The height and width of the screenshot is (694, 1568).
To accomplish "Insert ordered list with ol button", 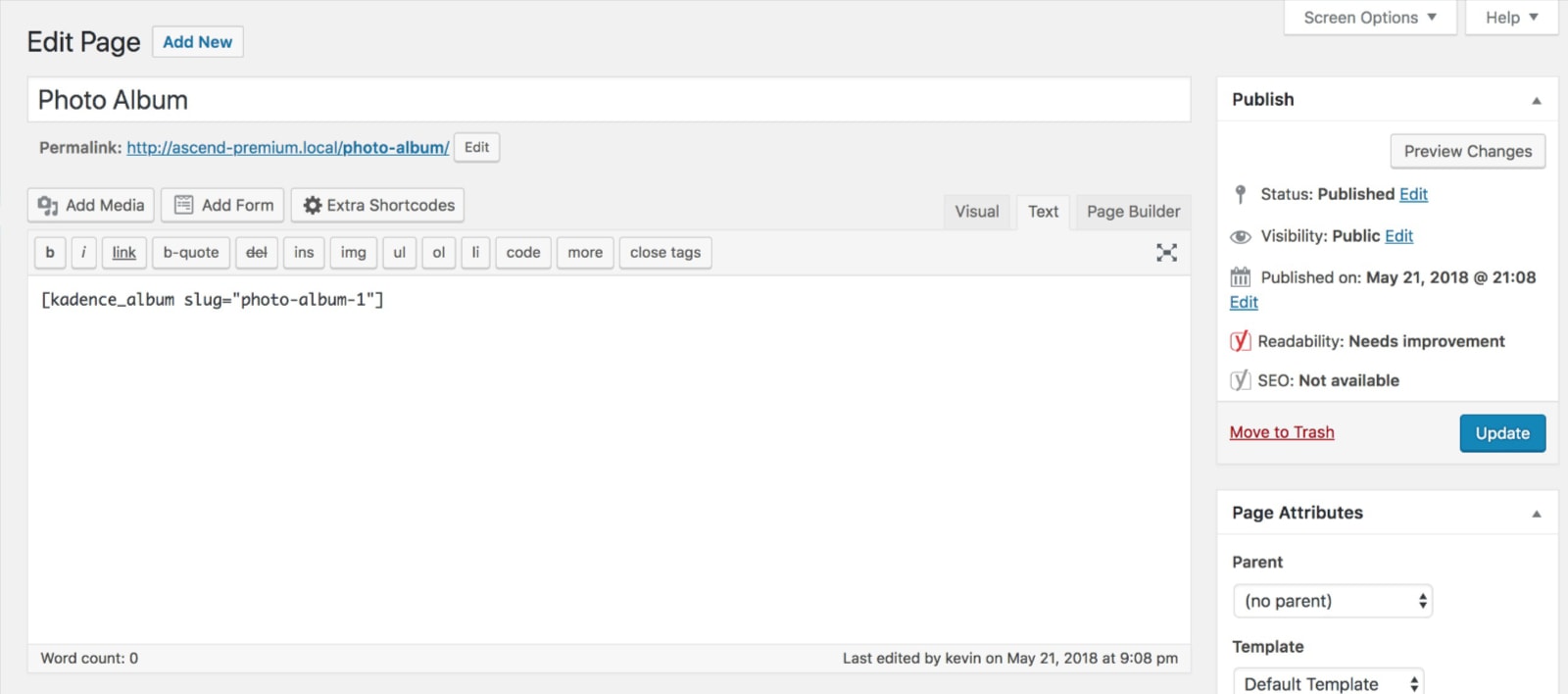I will click(439, 253).
